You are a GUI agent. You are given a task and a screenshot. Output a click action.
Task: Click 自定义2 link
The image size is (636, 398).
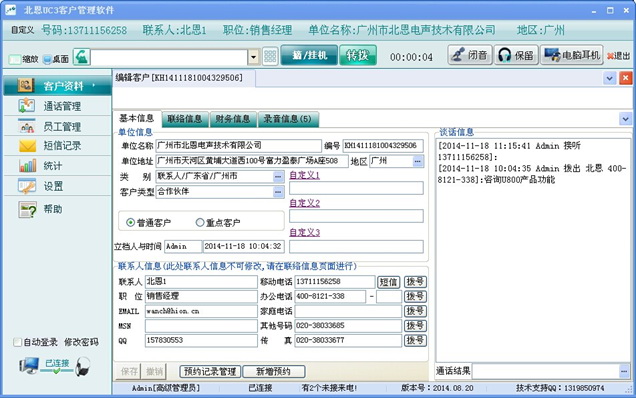point(305,203)
